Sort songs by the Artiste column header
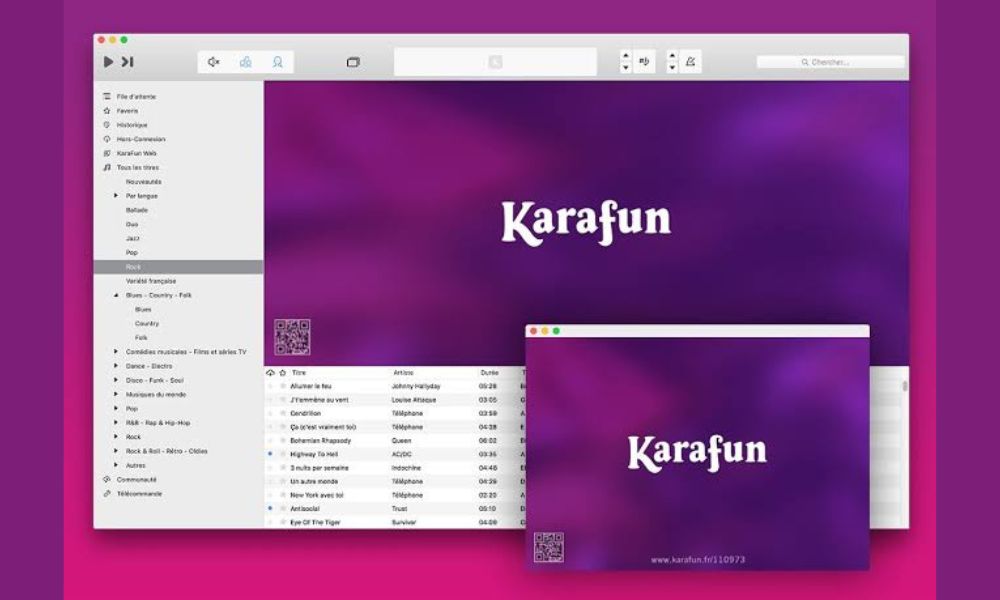1000x600 pixels. pyautogui.click(x=403, y=373)
